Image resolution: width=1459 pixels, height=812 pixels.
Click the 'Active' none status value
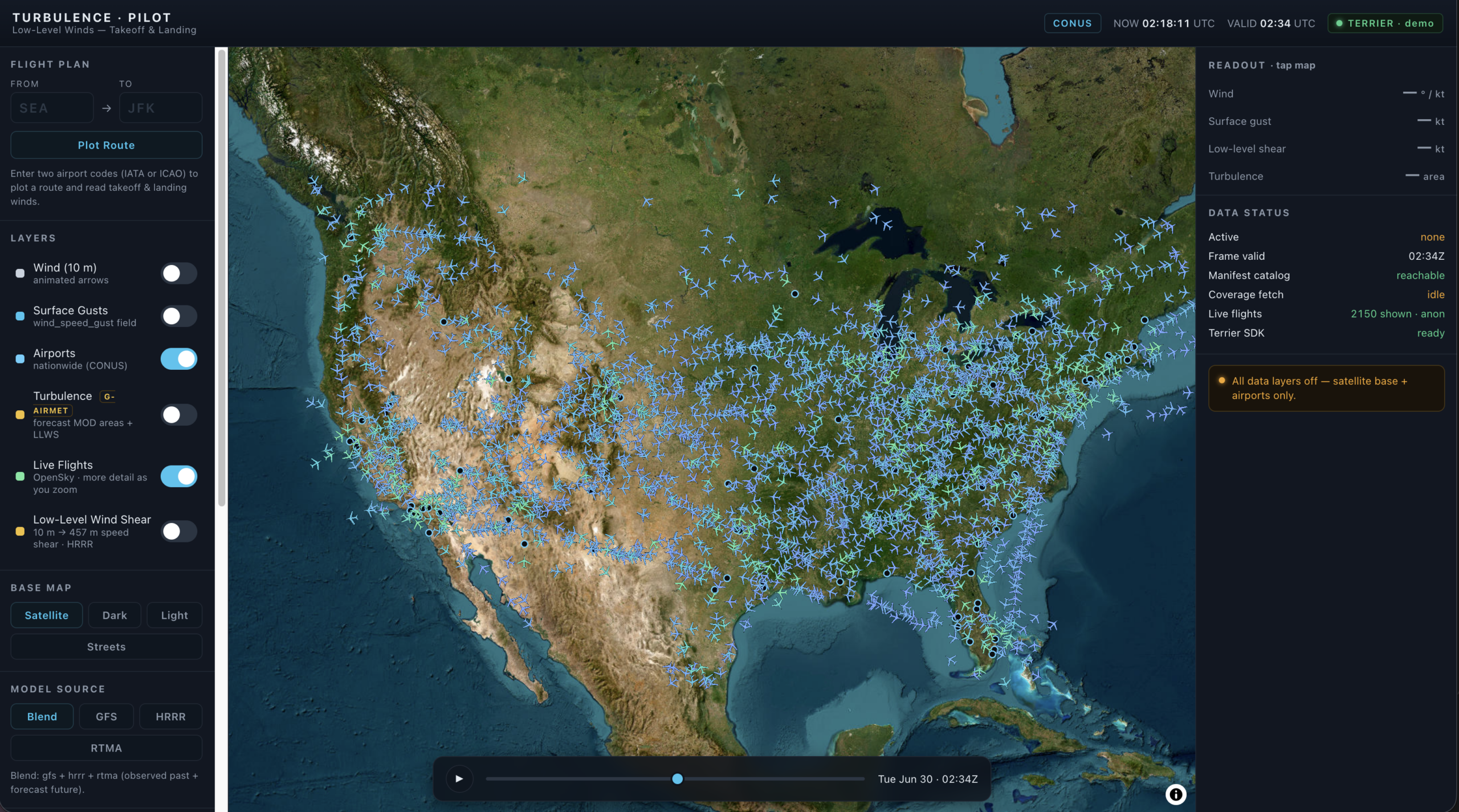point(1432,237)
